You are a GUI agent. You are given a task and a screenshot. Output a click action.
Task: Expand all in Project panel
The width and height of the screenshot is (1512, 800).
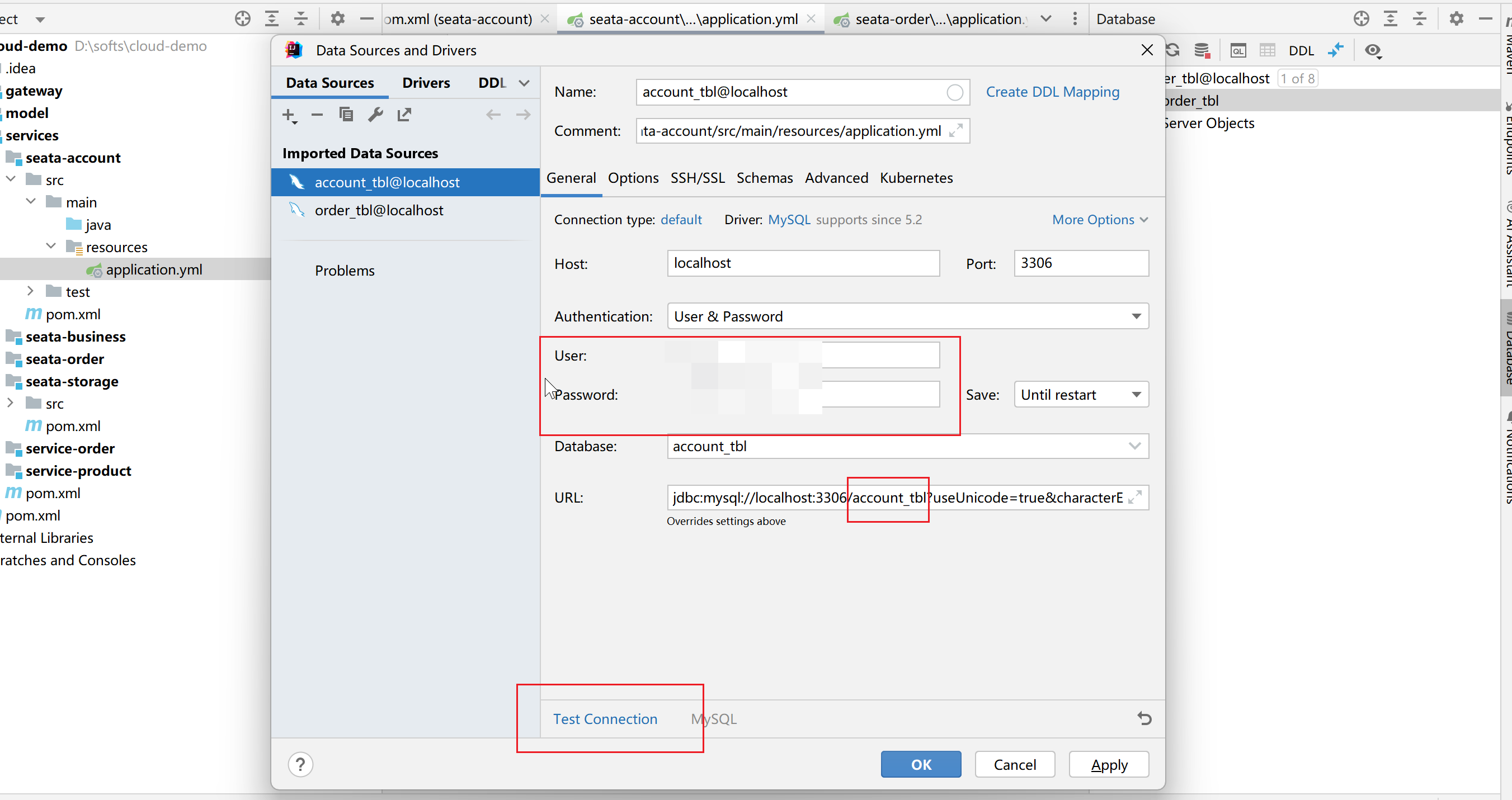coord(272,19)
